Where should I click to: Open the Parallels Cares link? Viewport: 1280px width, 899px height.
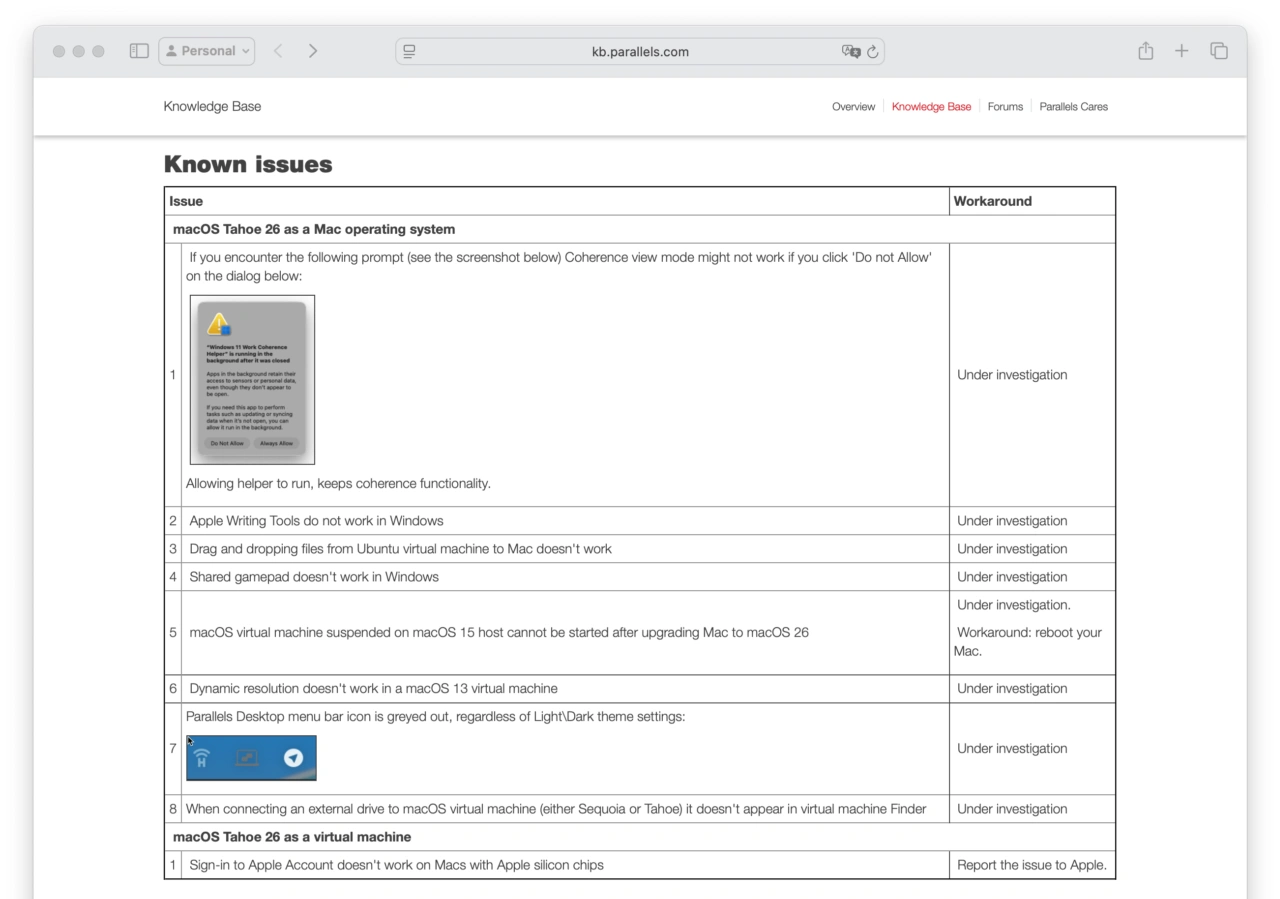coord(1073,107)
